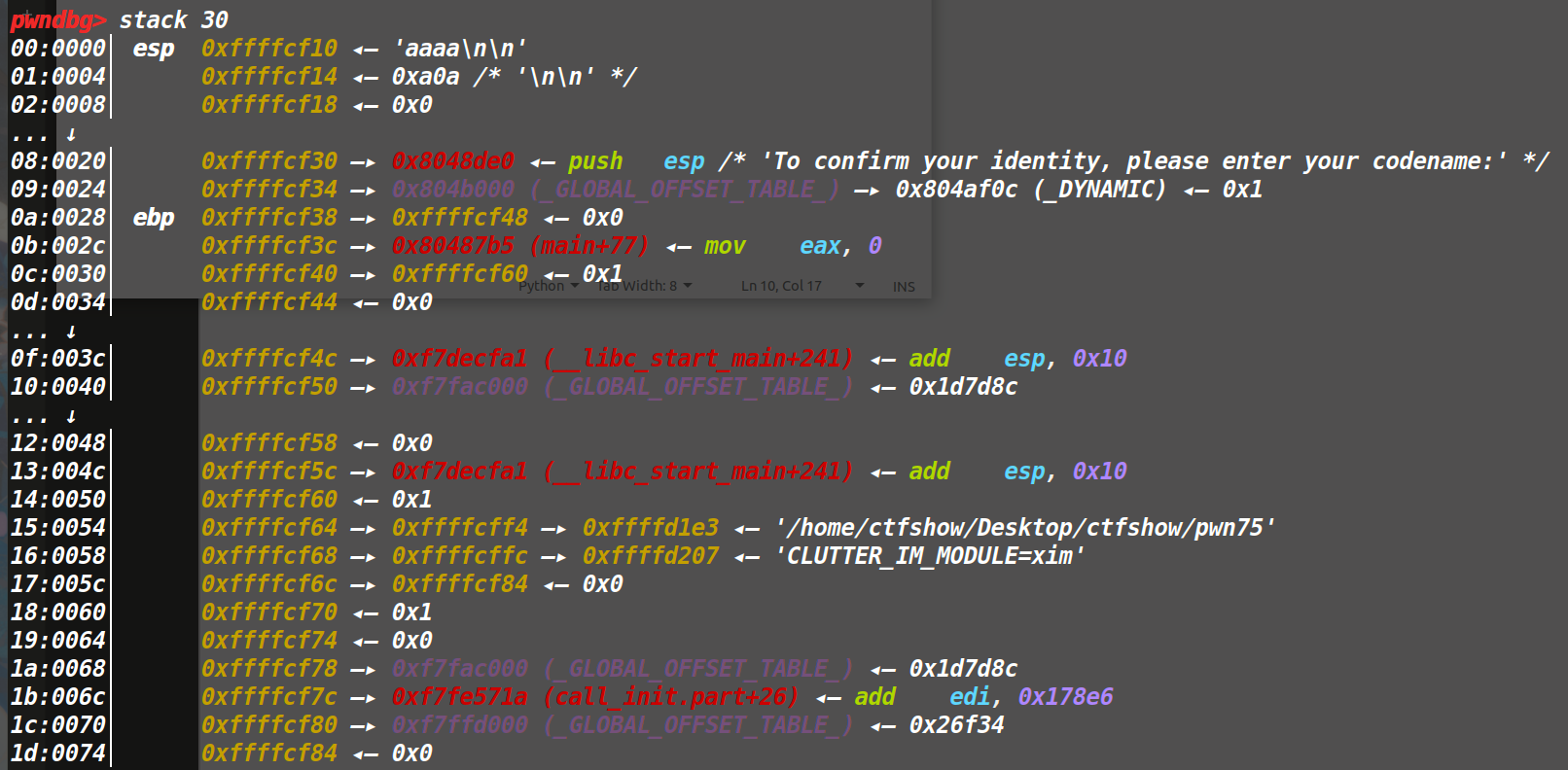Viewport: 1568px width, 770px height.
Task: Click the red 0x8048de0 code address
Action: [x=452, y=161]
